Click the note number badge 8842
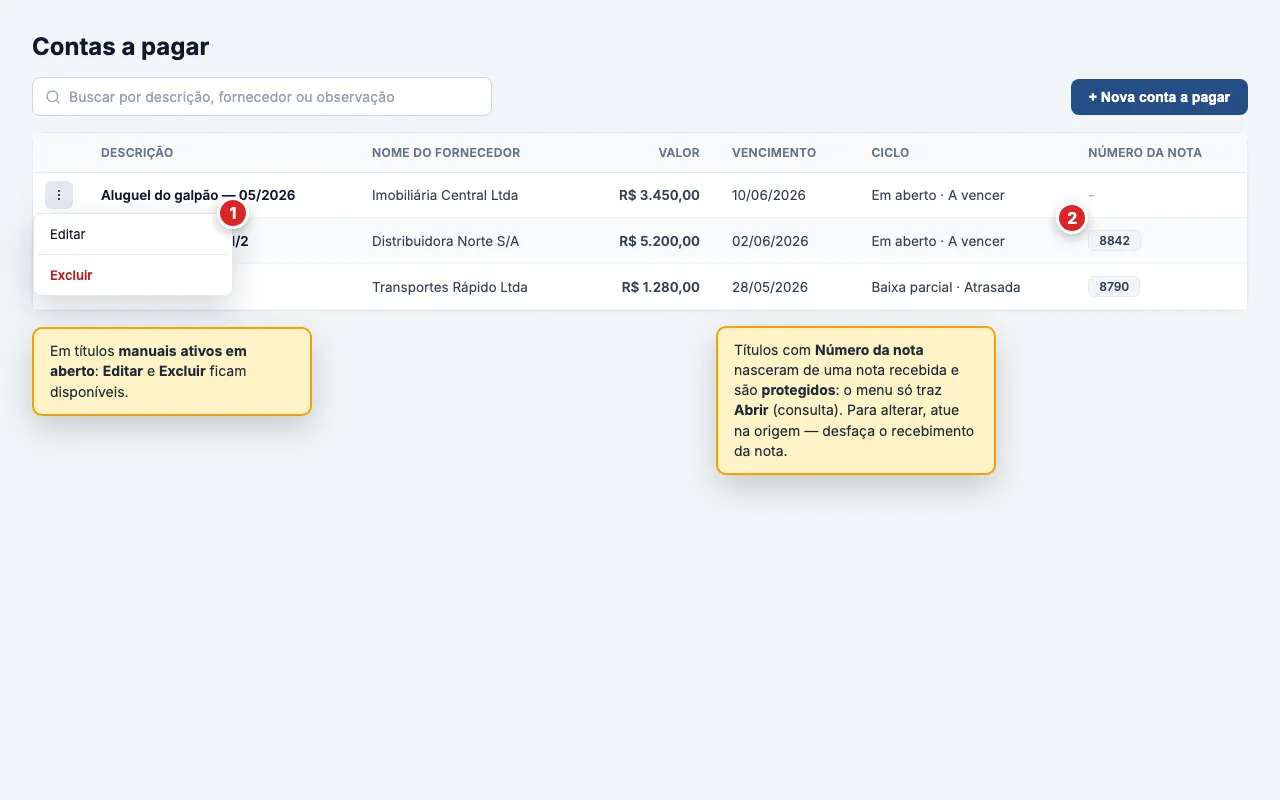1280x800 pixels. 1114,241
